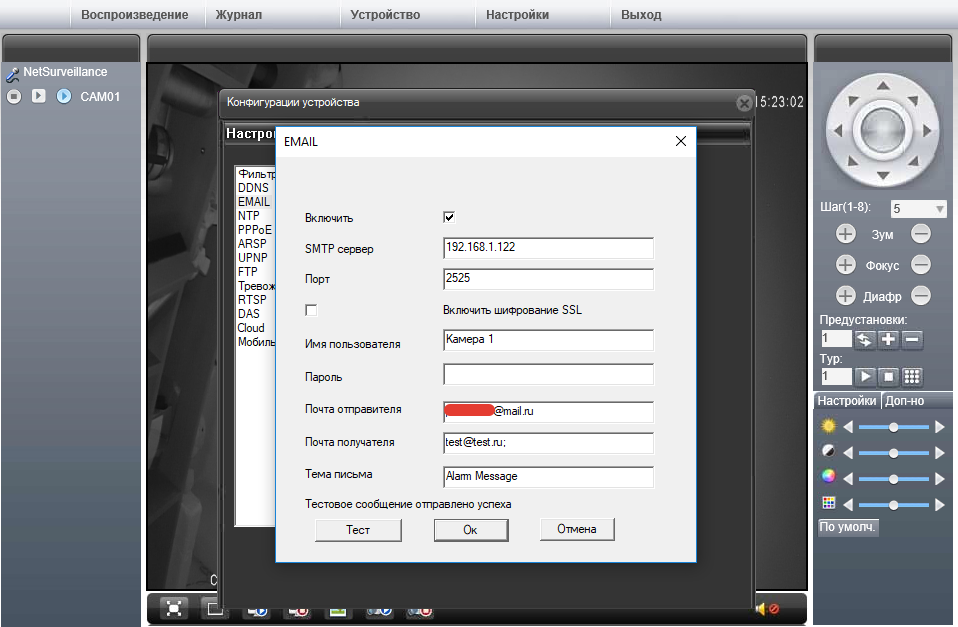This screenshot has width=958, height=627.
Task: Unmute the speaker icon in bottom bar
Action: pyautogui.click(x=766, y=608)
